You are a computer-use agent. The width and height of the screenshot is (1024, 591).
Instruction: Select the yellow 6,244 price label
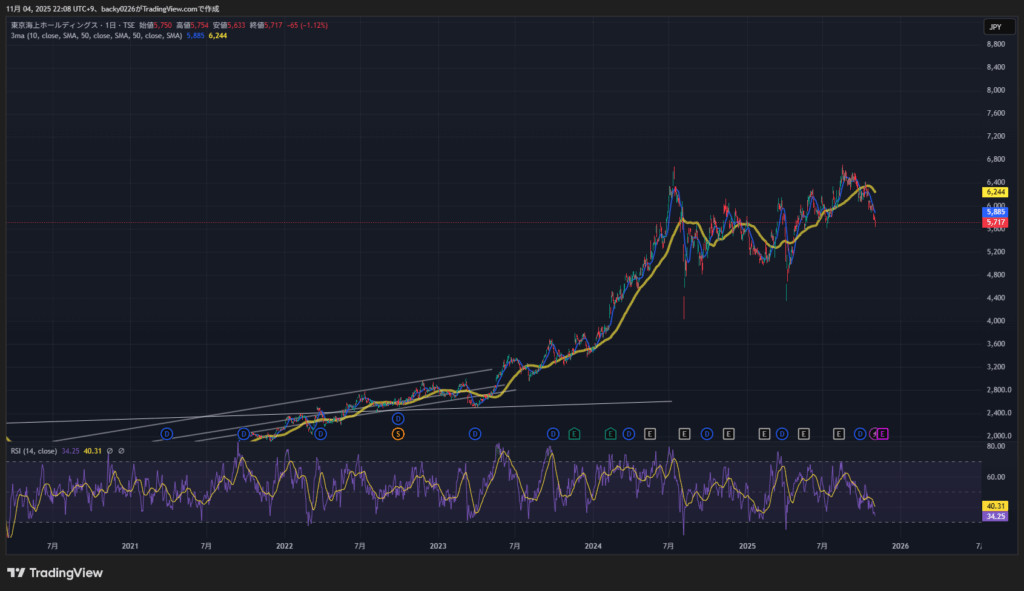995,191
